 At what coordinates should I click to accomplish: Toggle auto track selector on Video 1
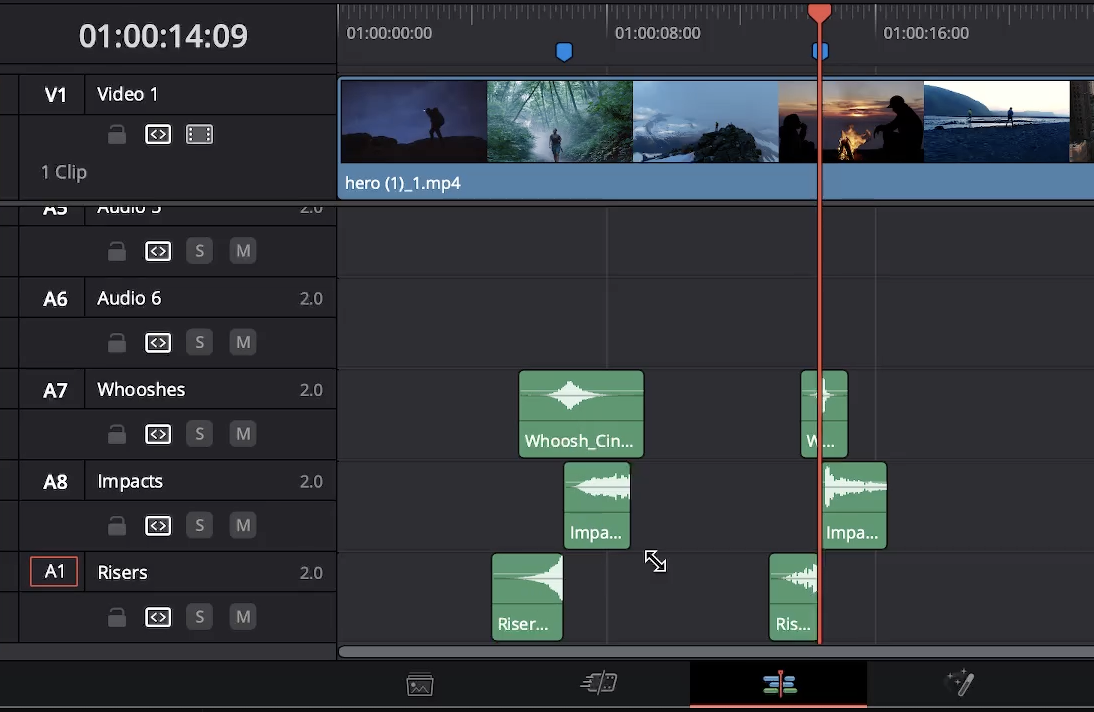(x=158, y=134)
